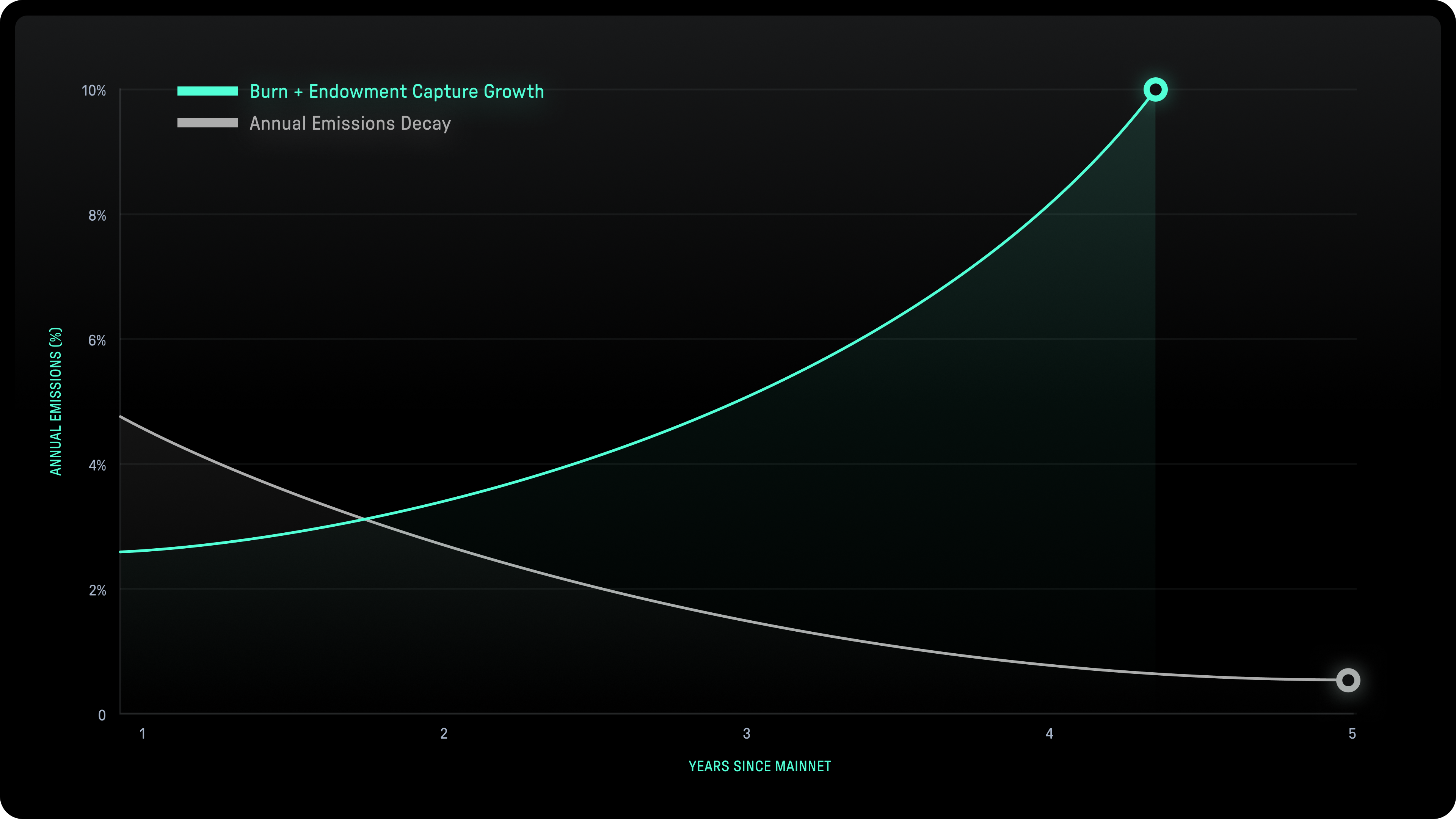Click the 0 origin label on y-axis

[x=102, y=715]
